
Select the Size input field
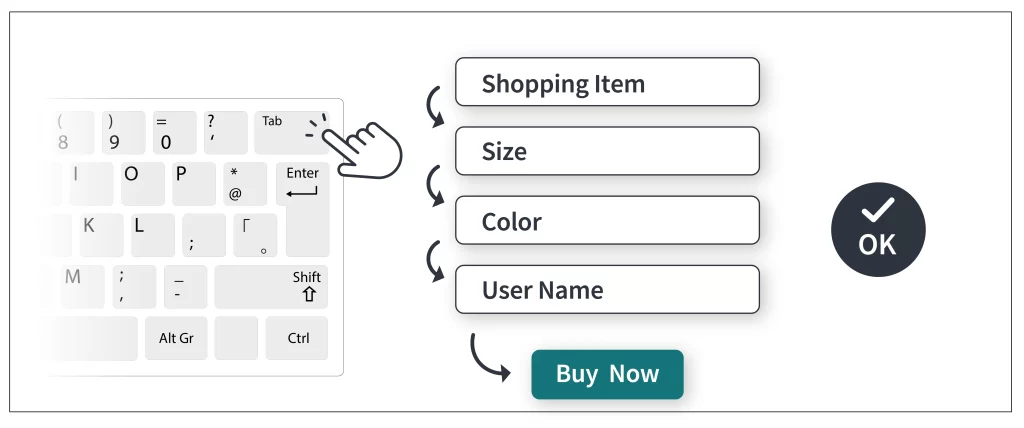(607, 151)
